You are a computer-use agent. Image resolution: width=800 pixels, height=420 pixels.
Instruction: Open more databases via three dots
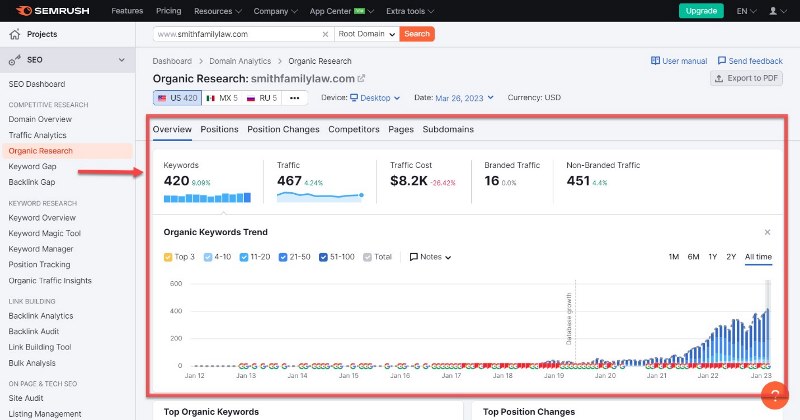[294, 98]
